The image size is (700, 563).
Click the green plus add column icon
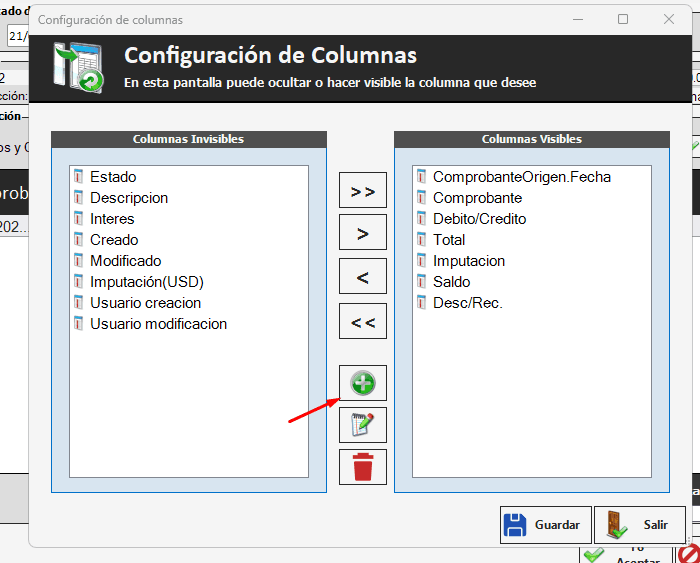pyautogui.click(x=363, y=383)
